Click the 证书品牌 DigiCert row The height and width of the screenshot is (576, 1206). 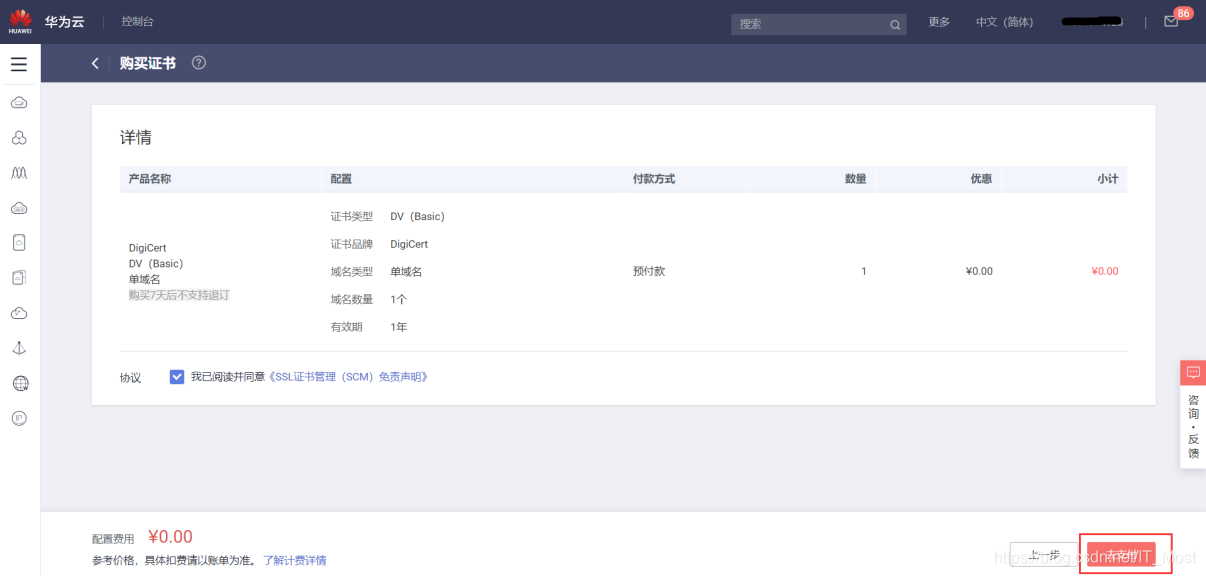379,244
